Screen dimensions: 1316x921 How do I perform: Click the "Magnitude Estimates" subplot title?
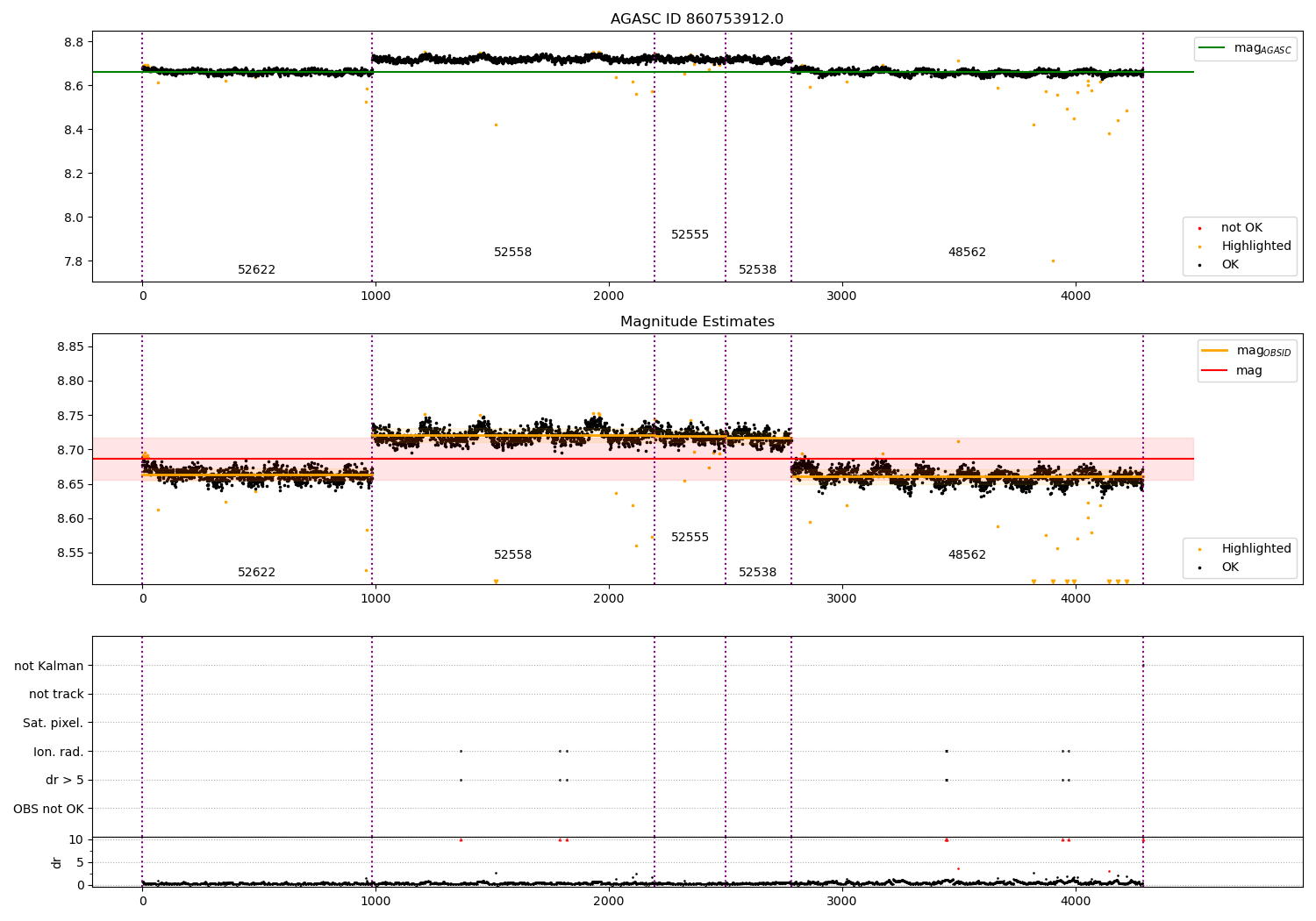coord(697,322)
